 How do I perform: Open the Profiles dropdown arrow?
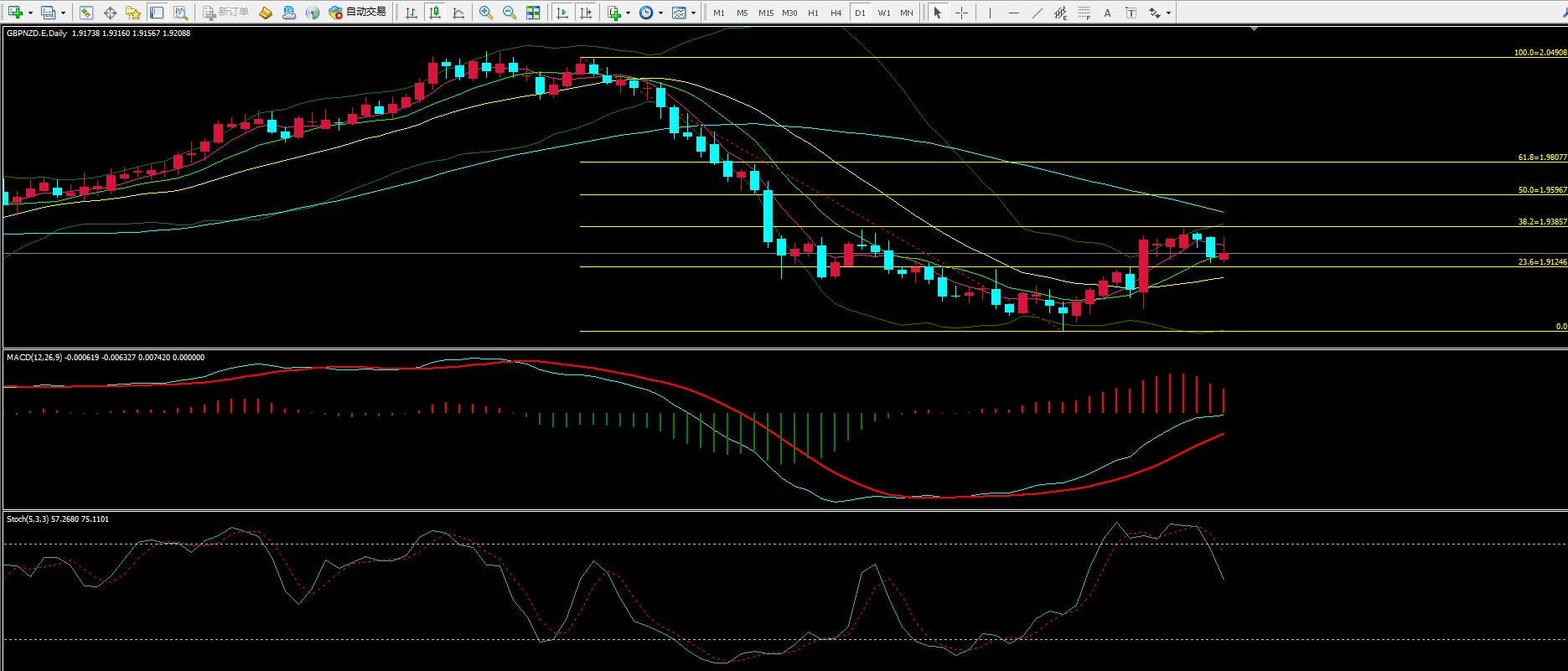pos(63,13)
